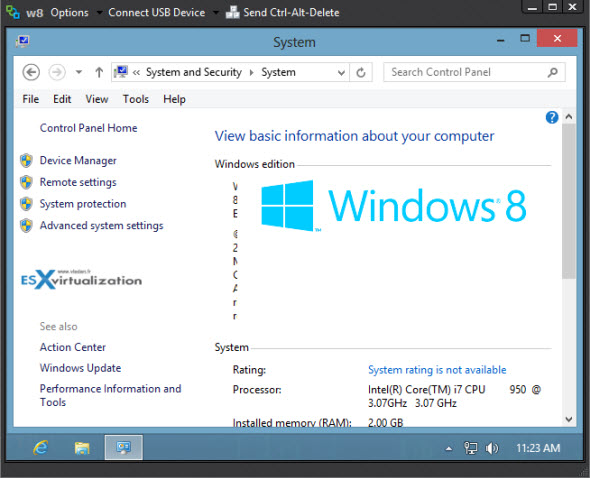This screenshot has height=478, width=590.
Task: Open Device Manager link
Action: pyautogui.click(x=78, y=161)
